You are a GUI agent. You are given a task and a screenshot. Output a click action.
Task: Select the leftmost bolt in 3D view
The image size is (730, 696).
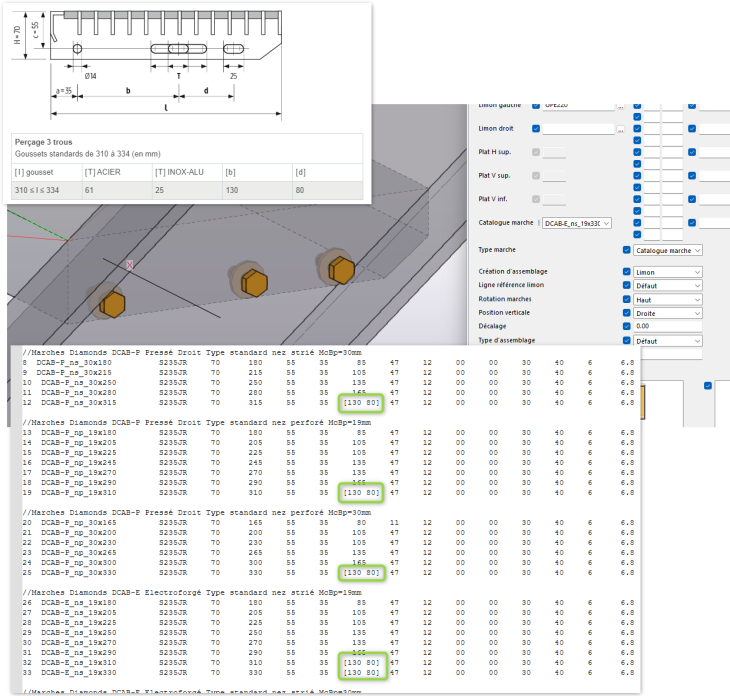click(112, 302)
